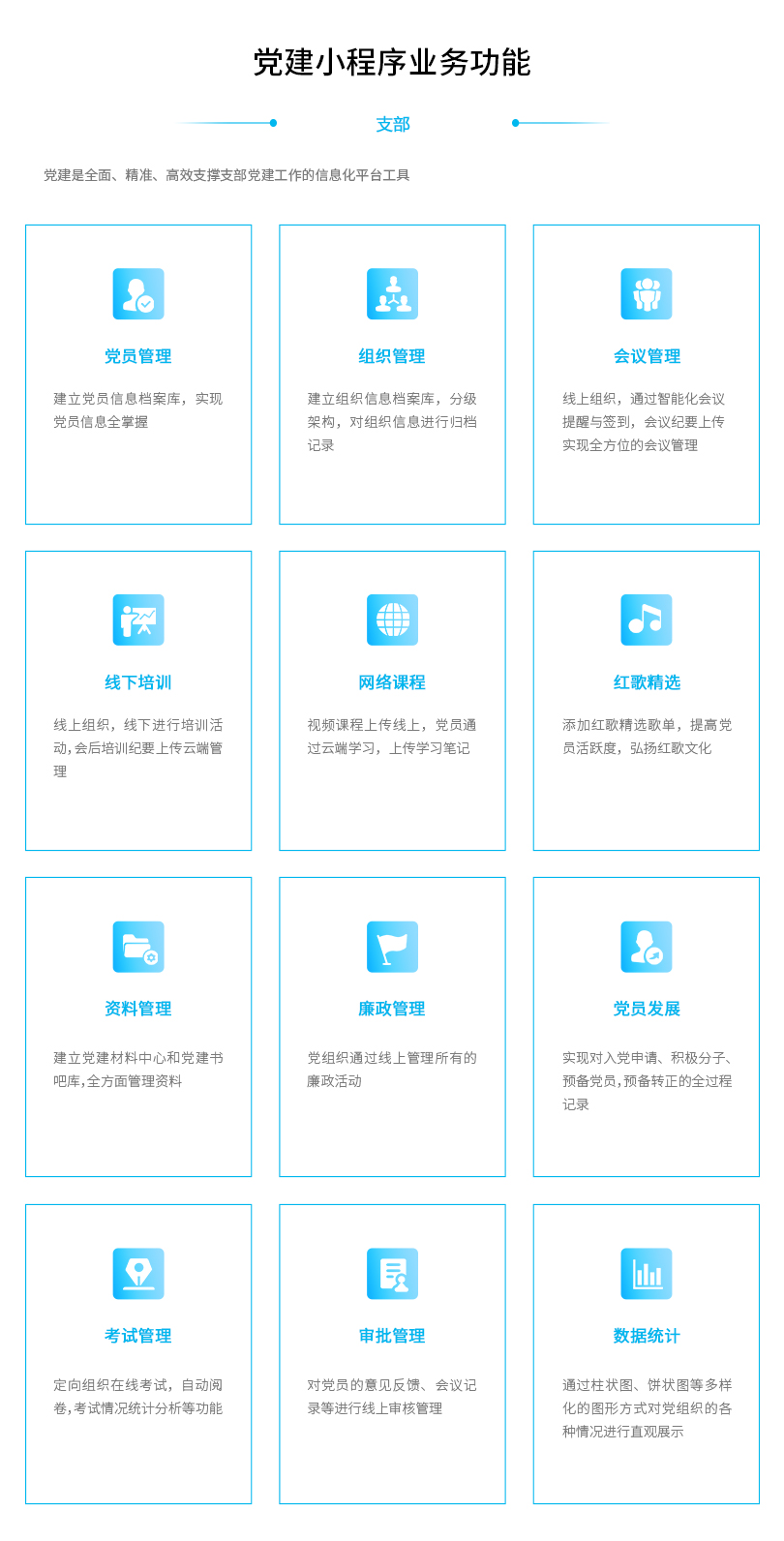Open the 资料管理 title link
This screenshot has height=1541, width=784.
pos(138,1009)
